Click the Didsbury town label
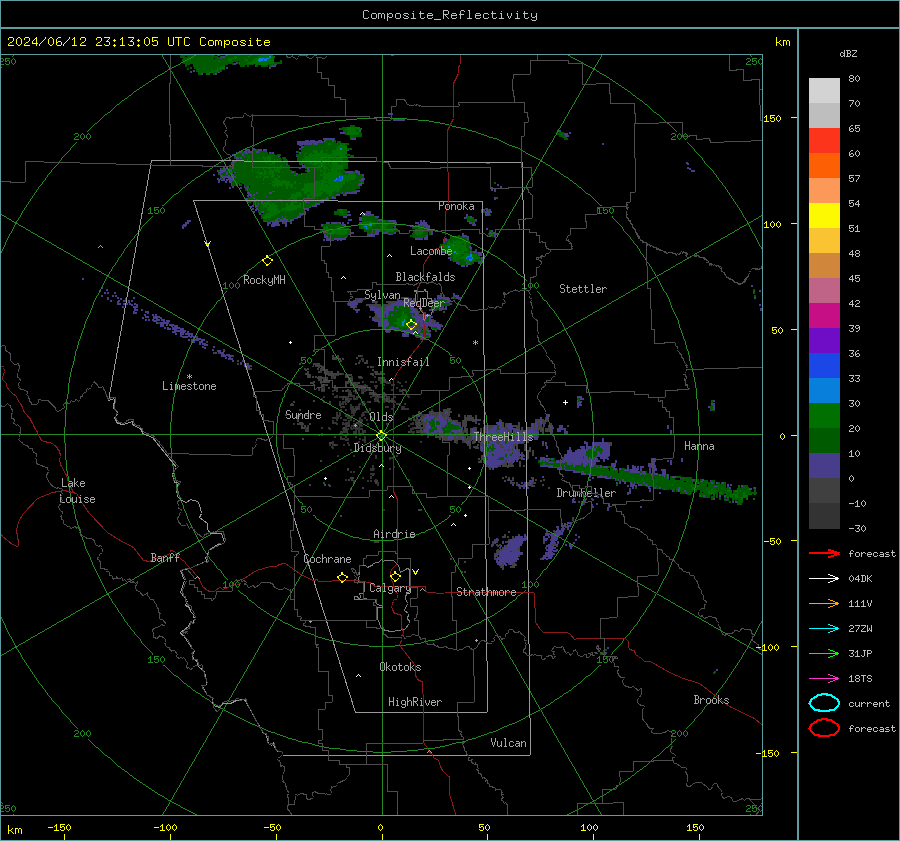This screenshot has width=900, height=841. click(377, 448)
